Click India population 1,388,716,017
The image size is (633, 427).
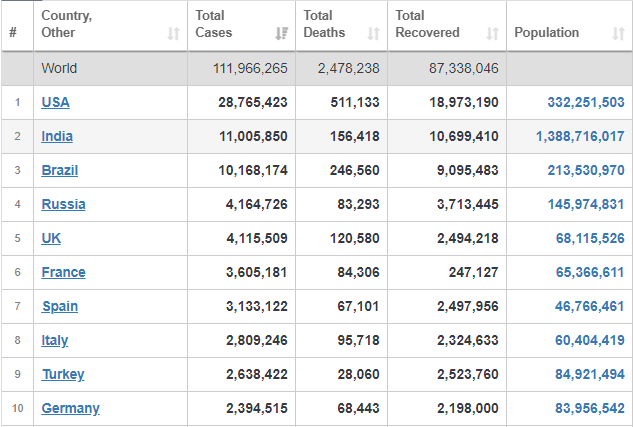580,136
